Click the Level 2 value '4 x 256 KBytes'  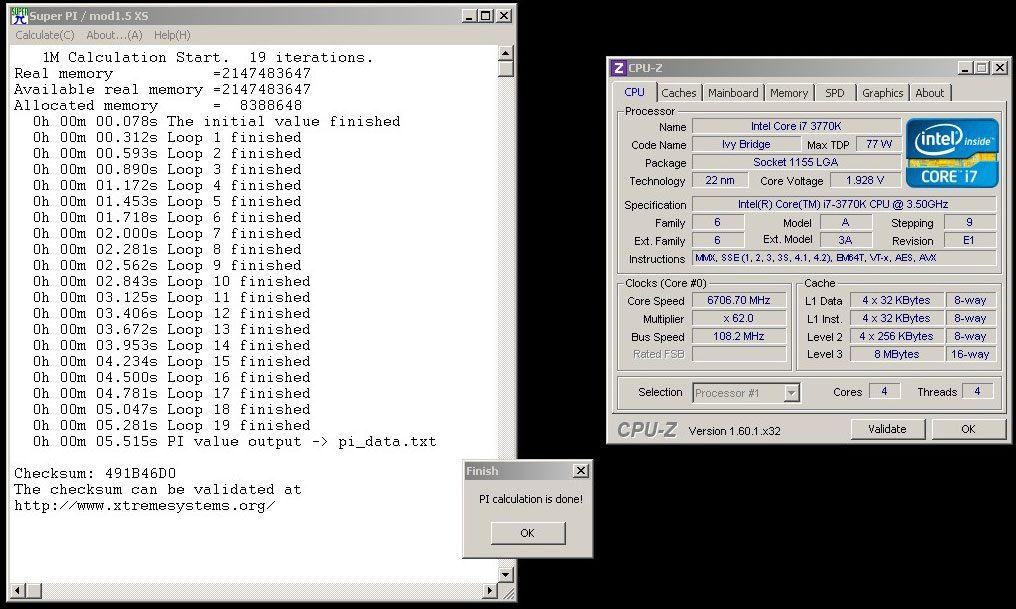[896, 336]
